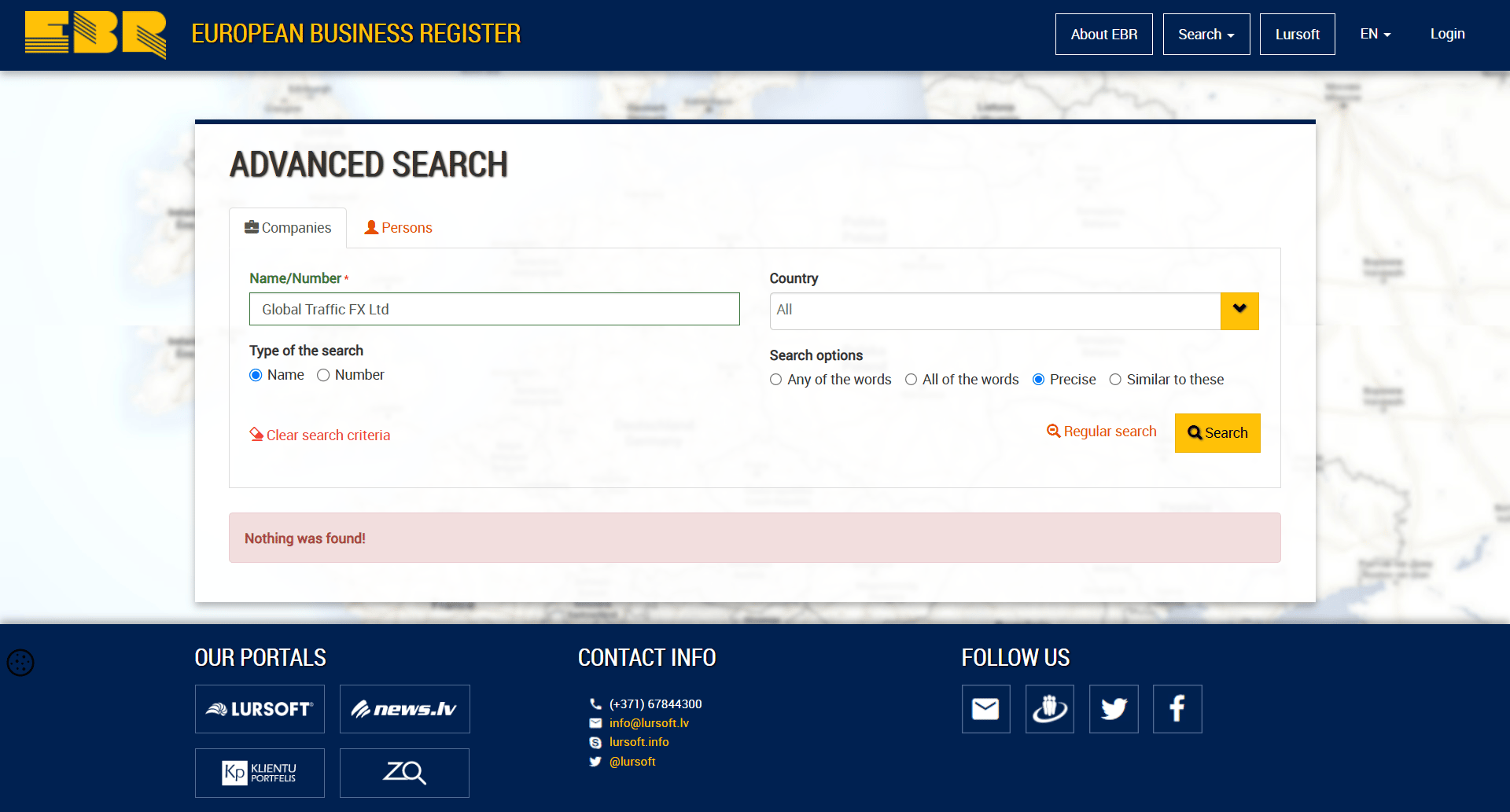Viewport: 1510px width, 812px height.
Task: Choose All of the words option
Action: coord(911,380)
